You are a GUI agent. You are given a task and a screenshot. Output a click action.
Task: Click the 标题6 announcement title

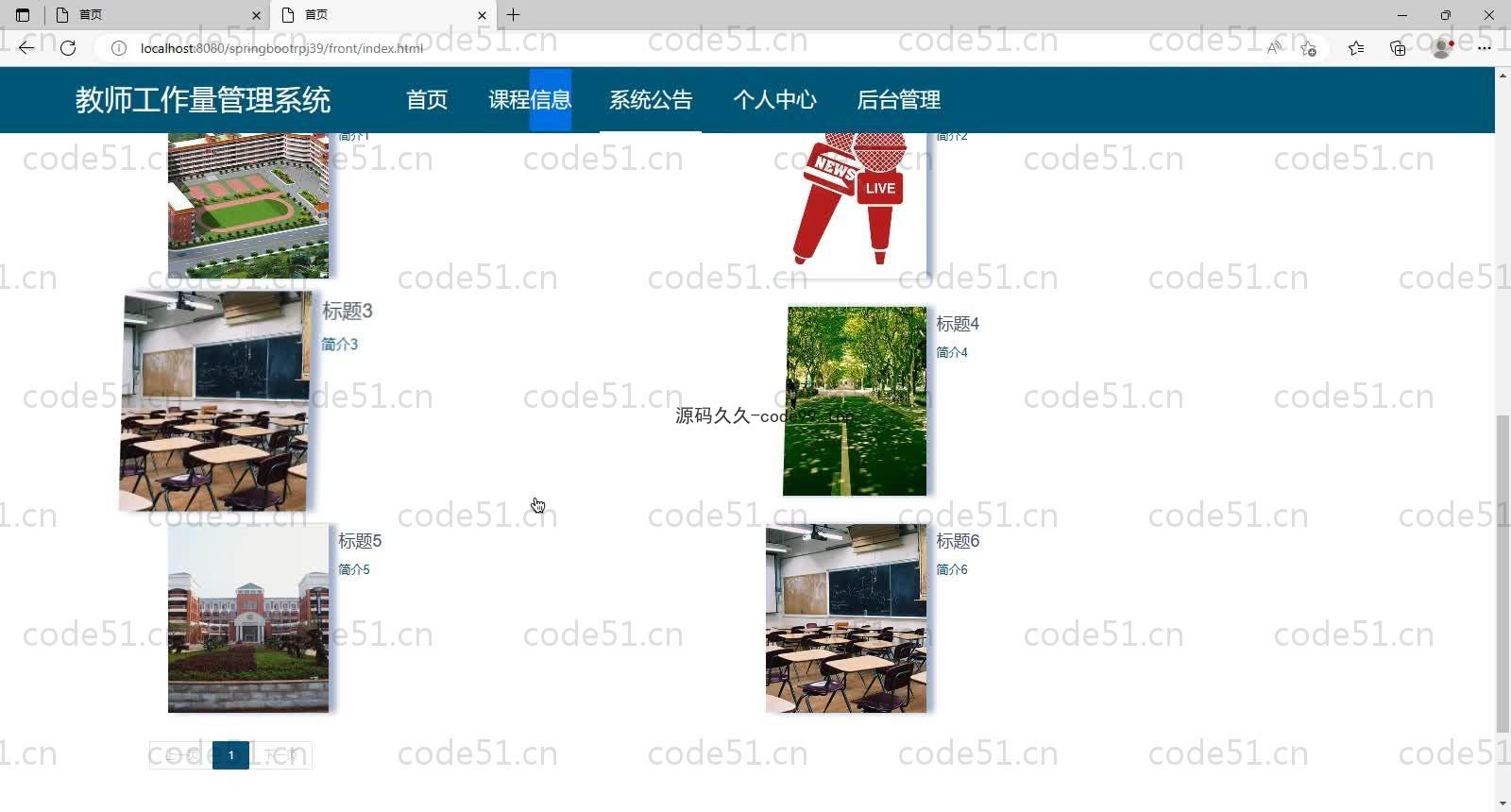click(958, 541)
